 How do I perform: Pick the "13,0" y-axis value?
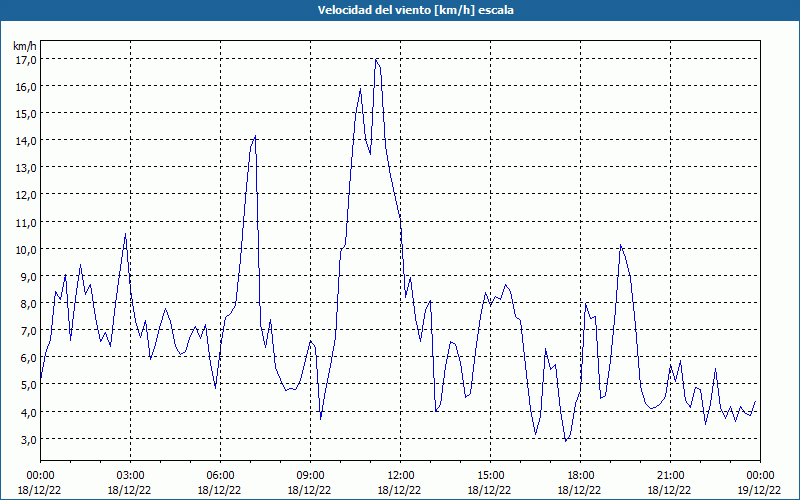[26, 168]
